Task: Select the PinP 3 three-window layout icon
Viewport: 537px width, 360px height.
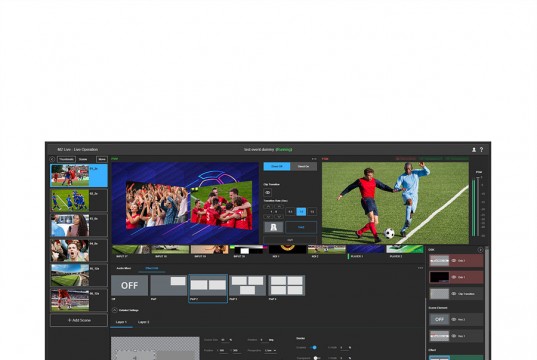Action: (x=248, y=286)
